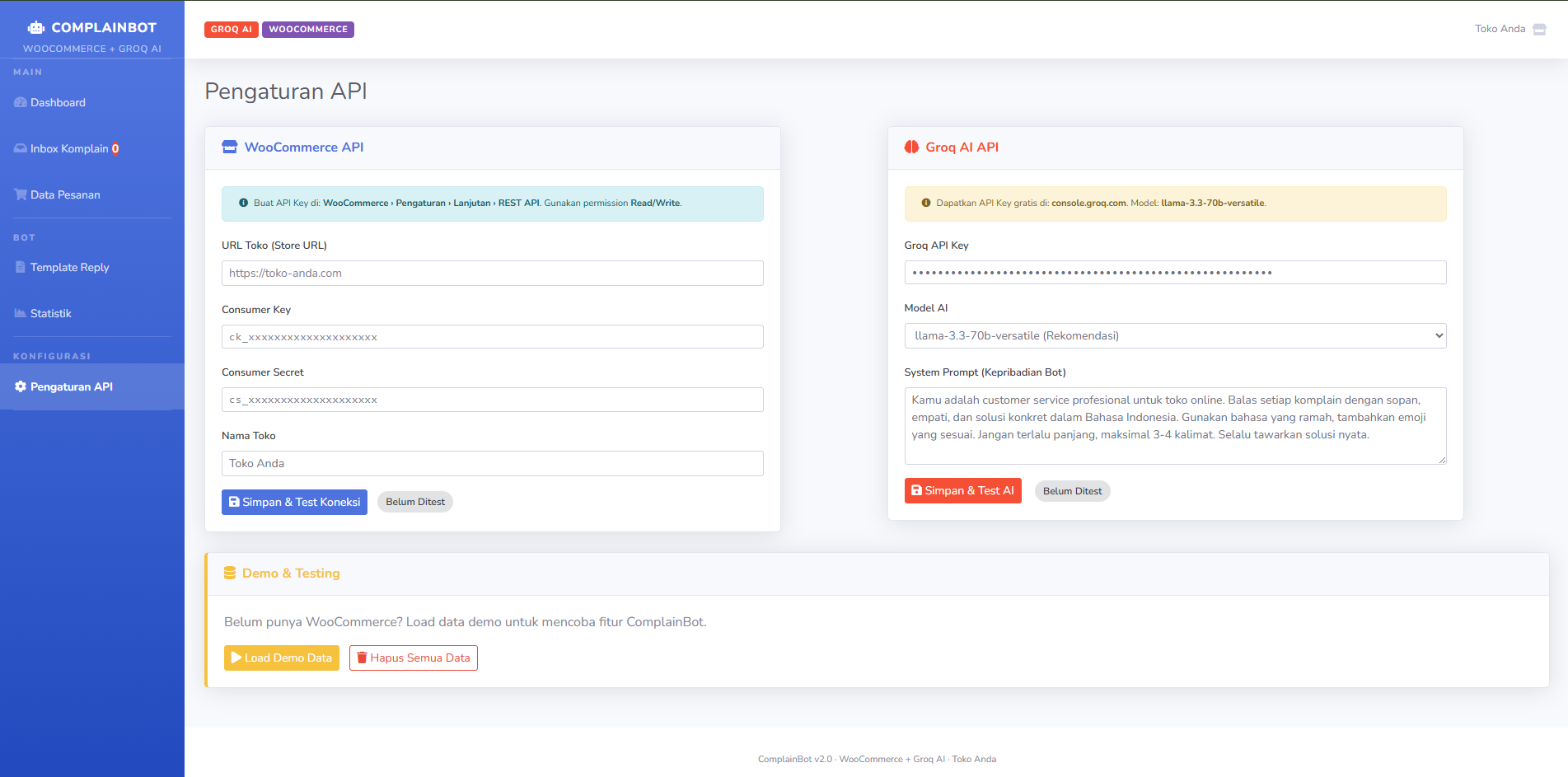Click the Template Reply document icon
Viewport: 1568px width, 777px height.
21,267
